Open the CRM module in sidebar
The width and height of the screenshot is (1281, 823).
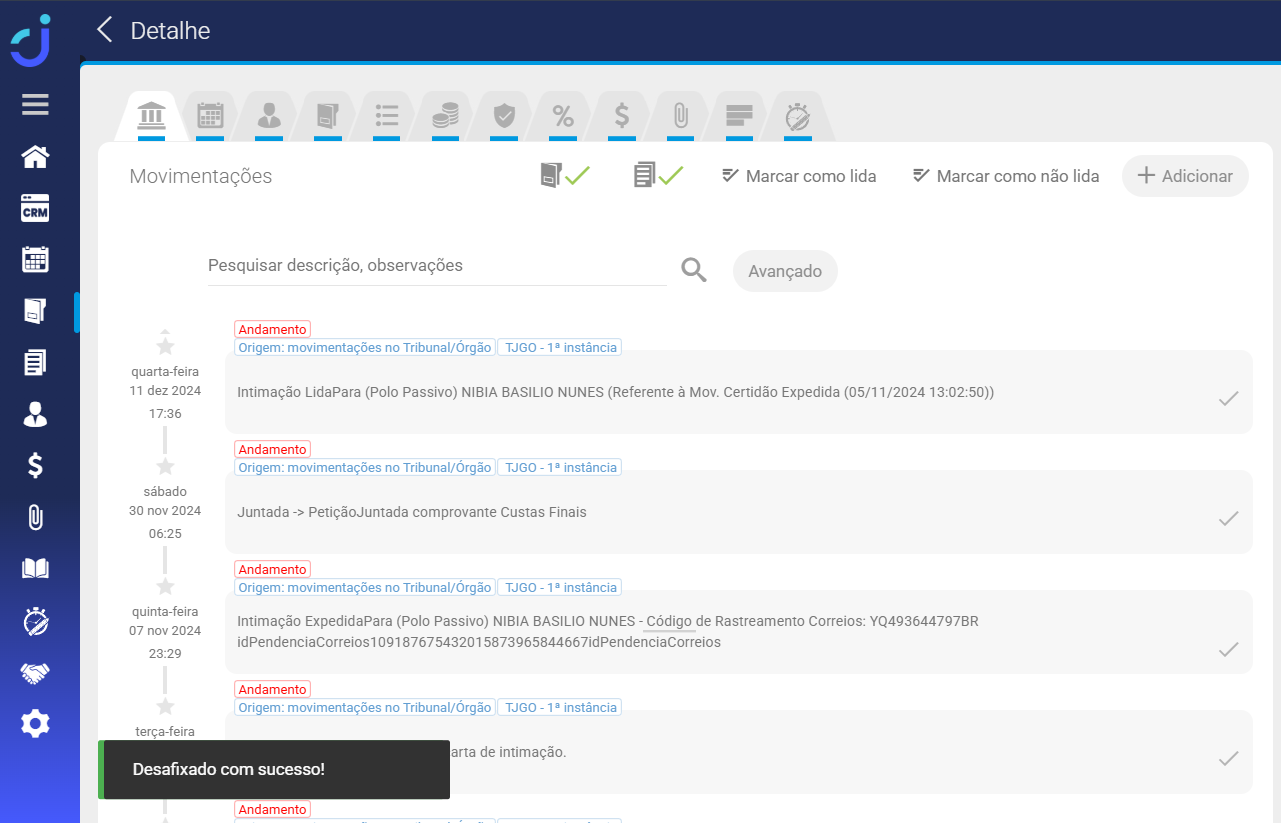(x=35, y=208)
